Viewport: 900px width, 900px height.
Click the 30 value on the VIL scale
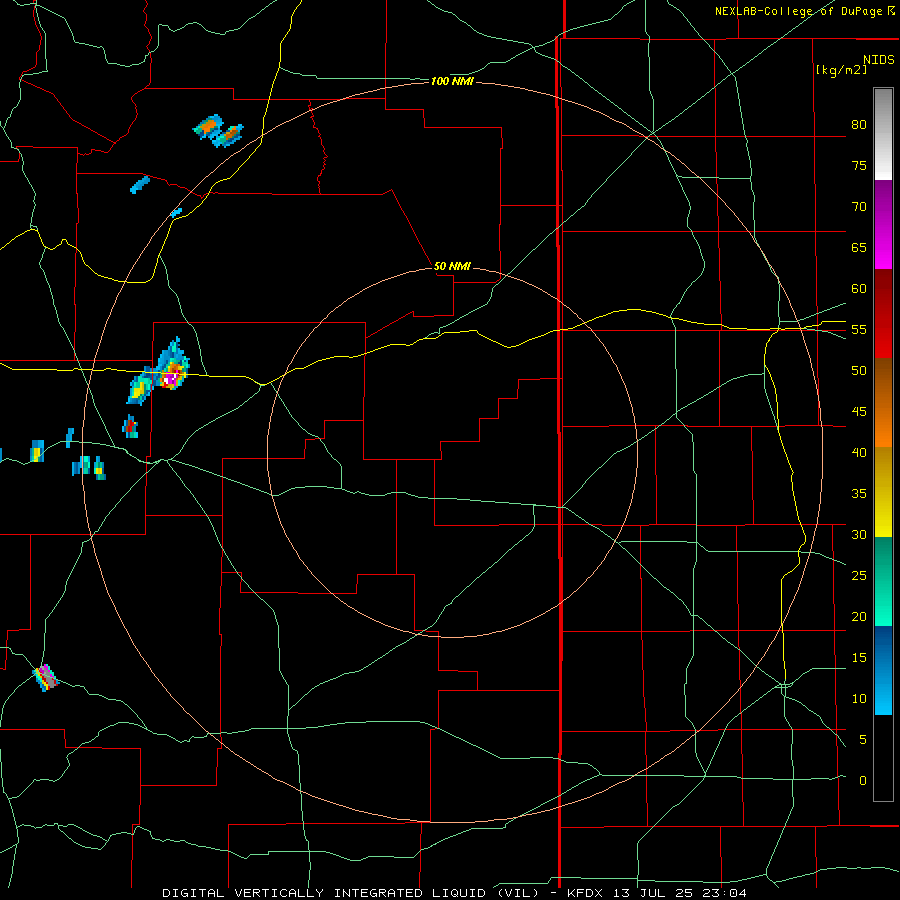(x=859, y=534)
